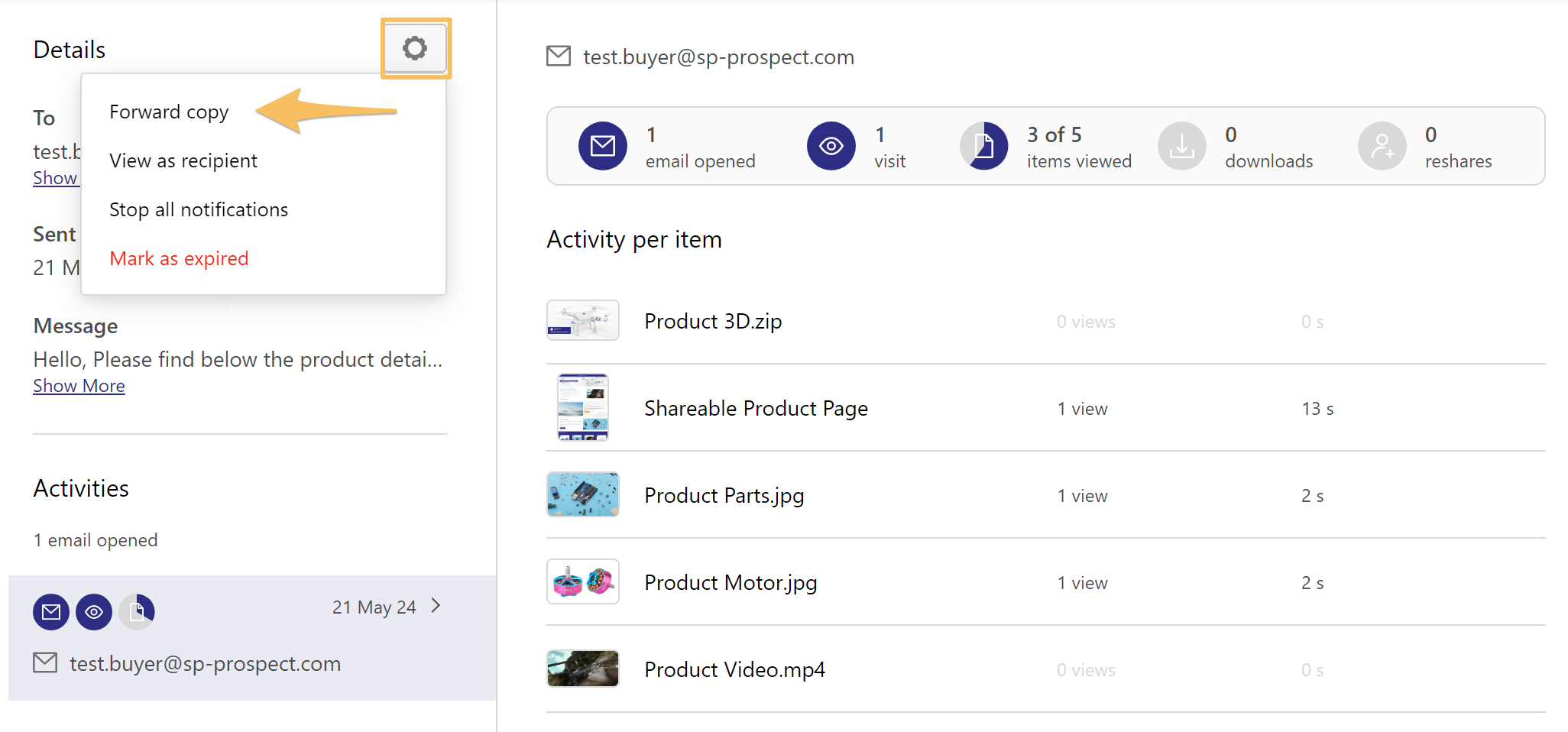This screenshot has width=1568, height=732.
Task: Select Stop all notifications
Action: (x=199, y=209)
